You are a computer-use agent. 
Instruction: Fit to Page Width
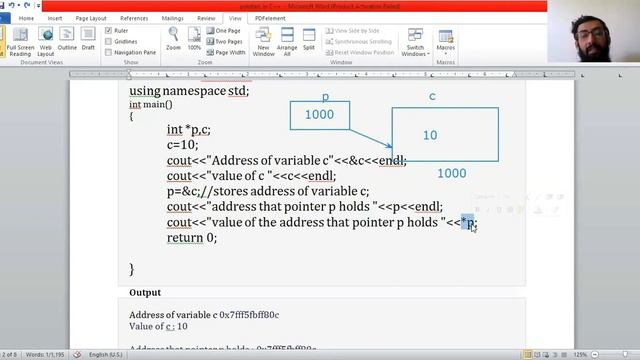[x=226, y=52]
